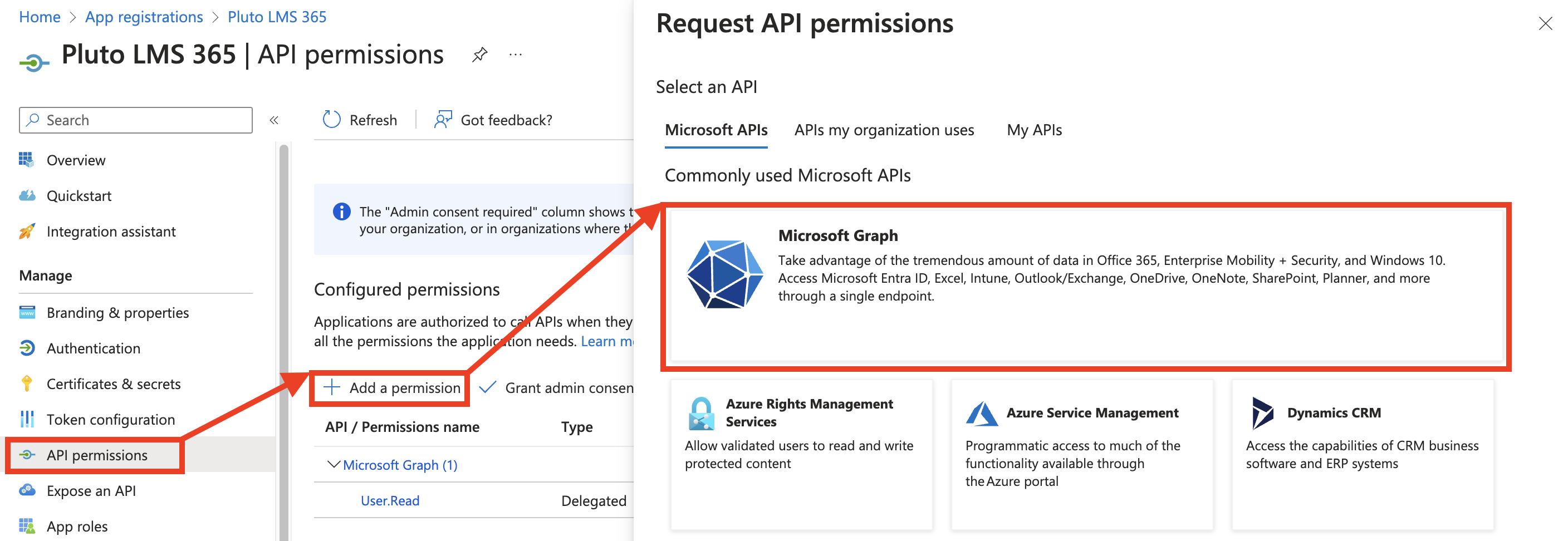The image size is (1568, 541).
Task: Click the API permissions sidebar icon
Action: [x=27, y=455]
